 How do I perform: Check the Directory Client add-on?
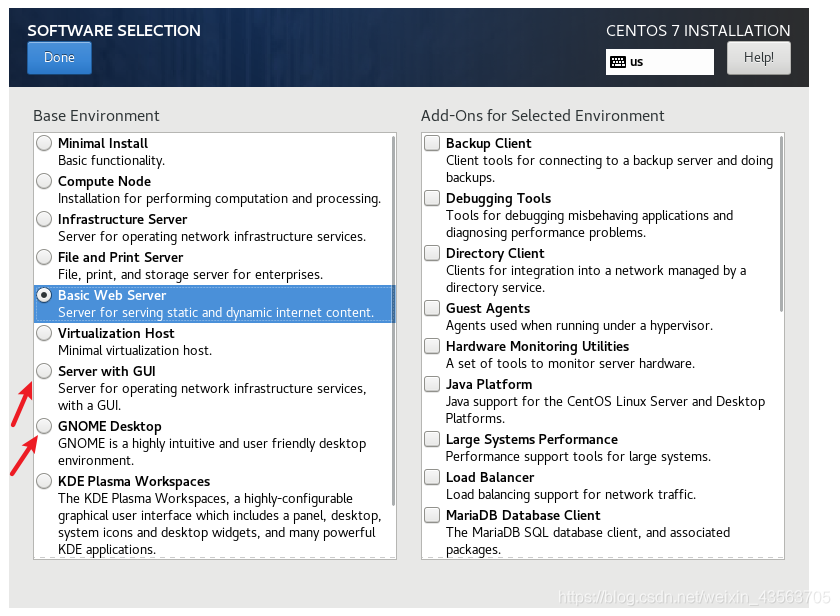pyautogui.click(x=432, y=253)
